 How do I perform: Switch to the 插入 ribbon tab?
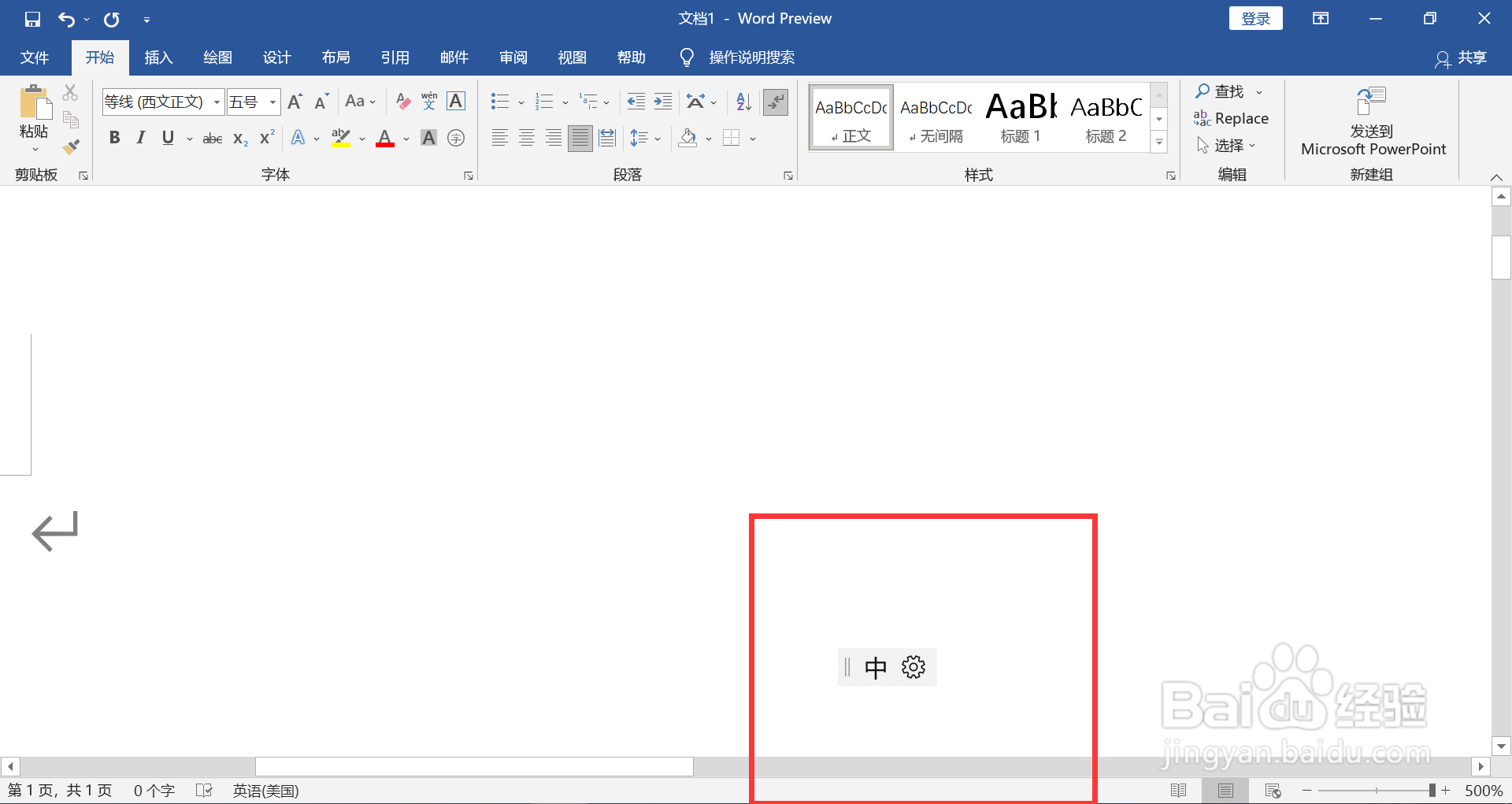(x=158, y=57)
